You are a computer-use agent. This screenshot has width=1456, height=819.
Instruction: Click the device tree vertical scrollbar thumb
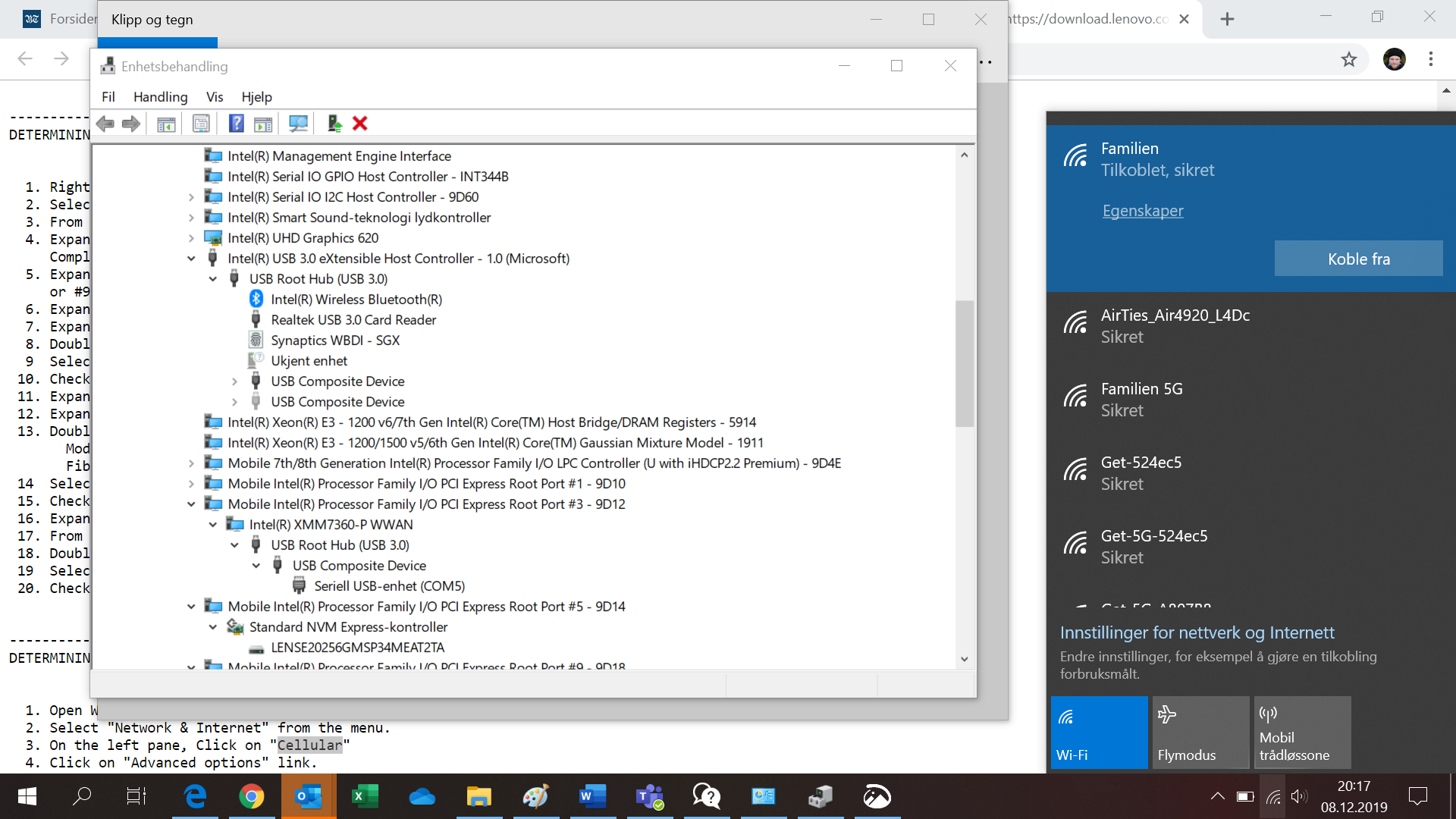pyautogui.click(x=964, y=364)
